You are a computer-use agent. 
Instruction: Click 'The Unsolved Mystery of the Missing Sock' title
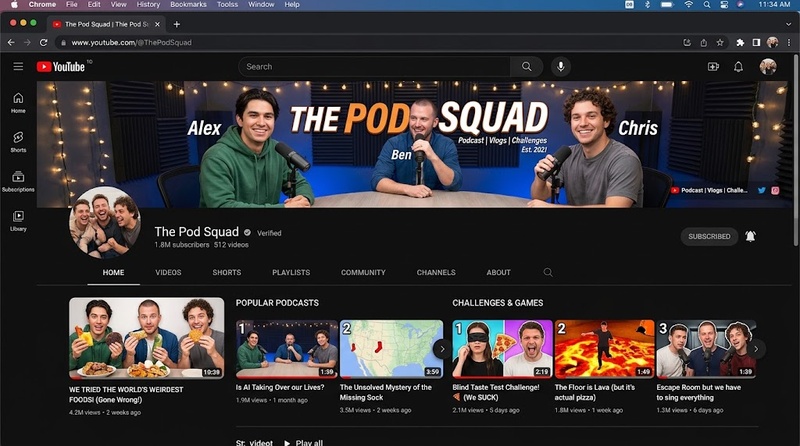coord(386,392)
